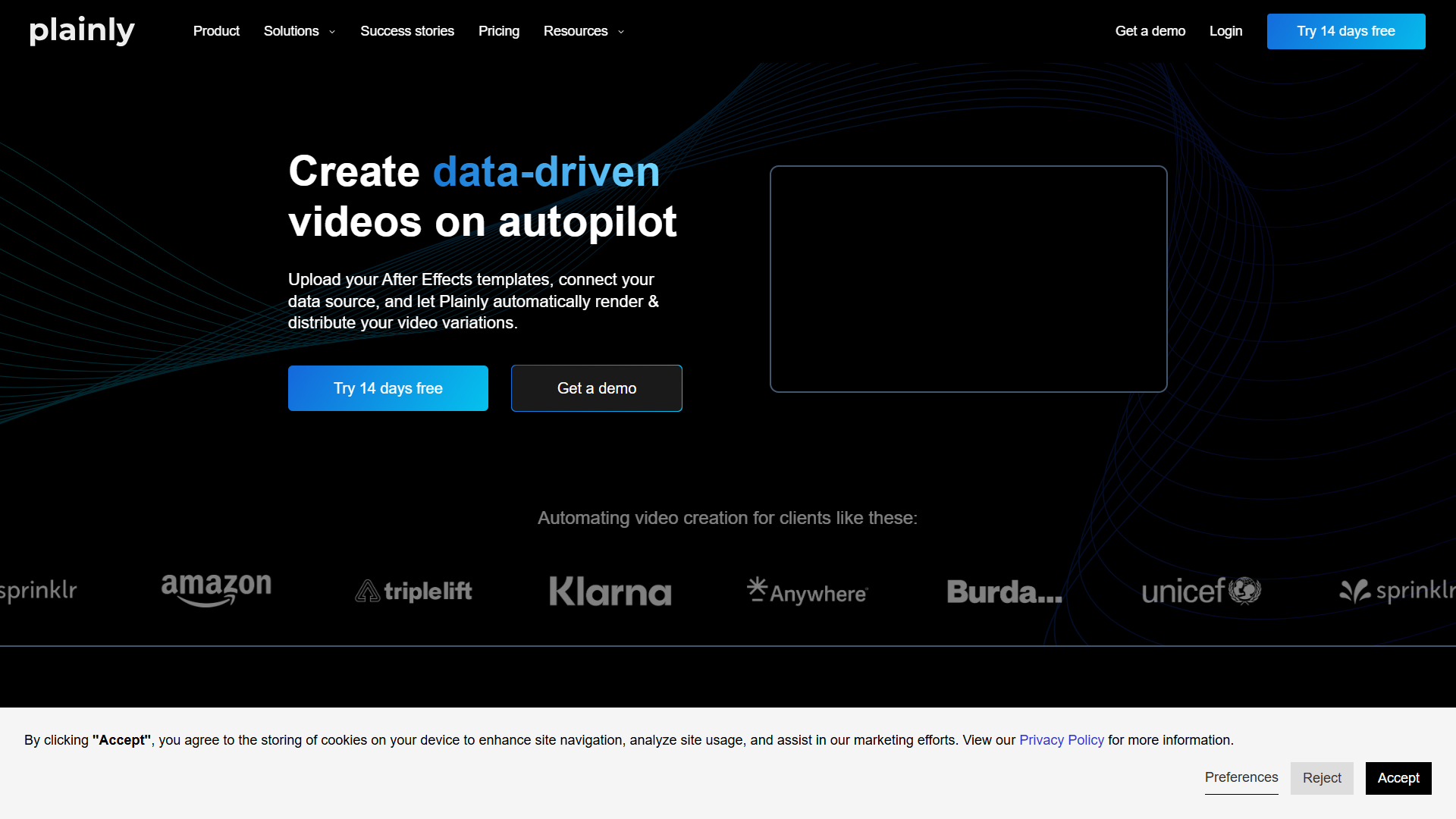Screen dimensions: 1456x819
Task: Click the Klarna client logo
Action: tap(610, 591)
